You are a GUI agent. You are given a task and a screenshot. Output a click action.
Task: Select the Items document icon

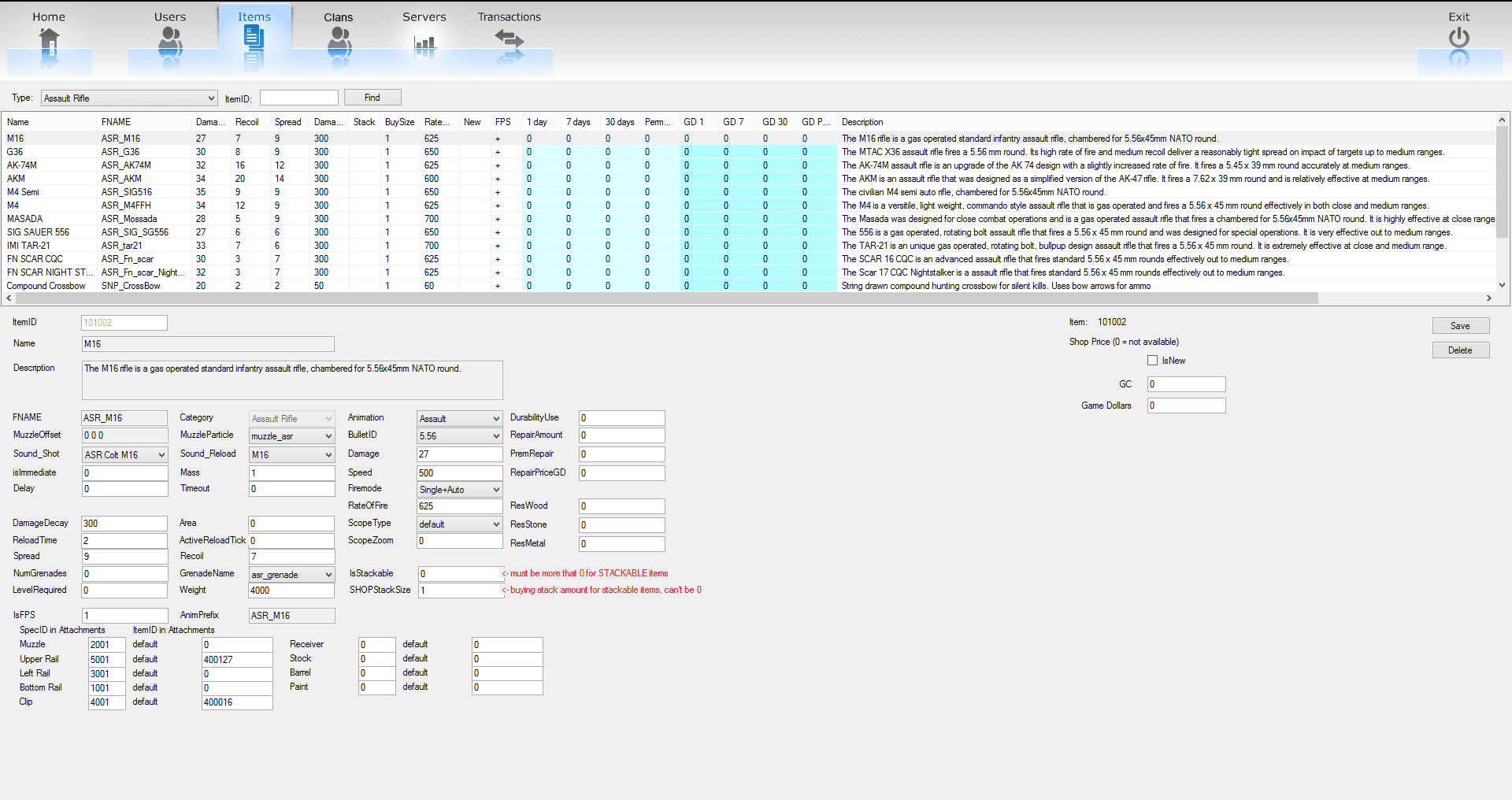click(x=254, y=38)
